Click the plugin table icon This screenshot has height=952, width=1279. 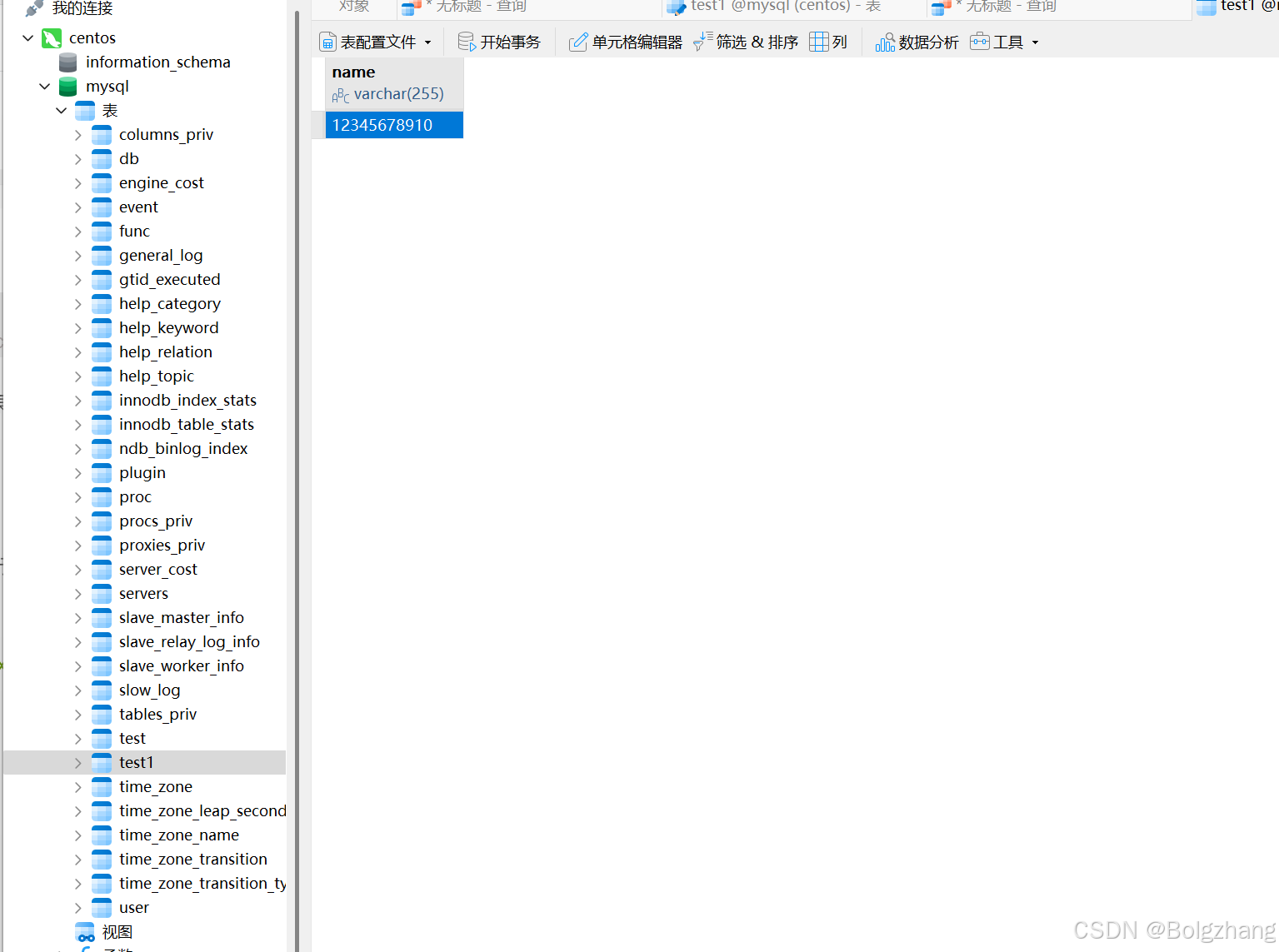(x=102, y=473)
